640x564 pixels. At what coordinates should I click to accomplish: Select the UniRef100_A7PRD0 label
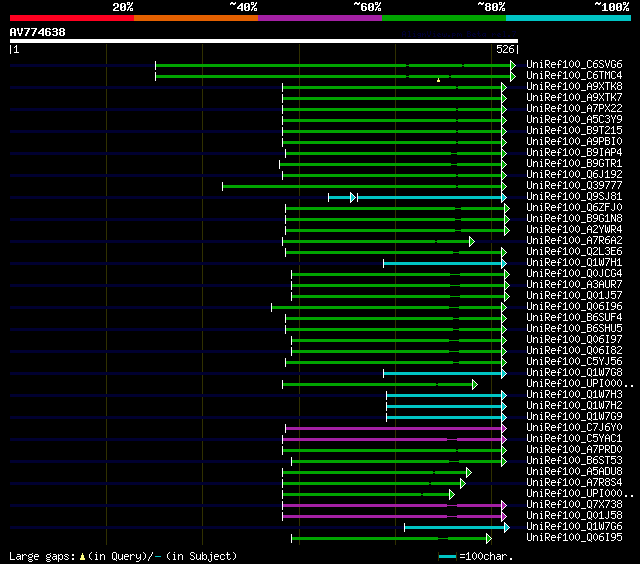click(x=574, y=450)
